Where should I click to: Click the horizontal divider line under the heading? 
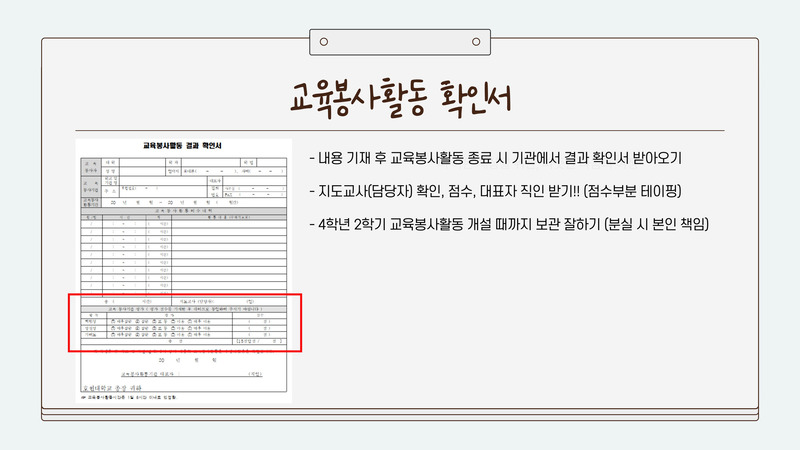[x=400, y=131]
